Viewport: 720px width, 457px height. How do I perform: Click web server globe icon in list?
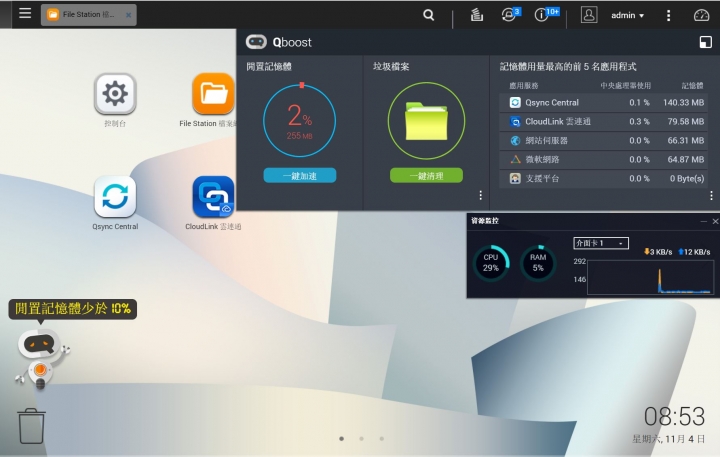coord(515,141)
